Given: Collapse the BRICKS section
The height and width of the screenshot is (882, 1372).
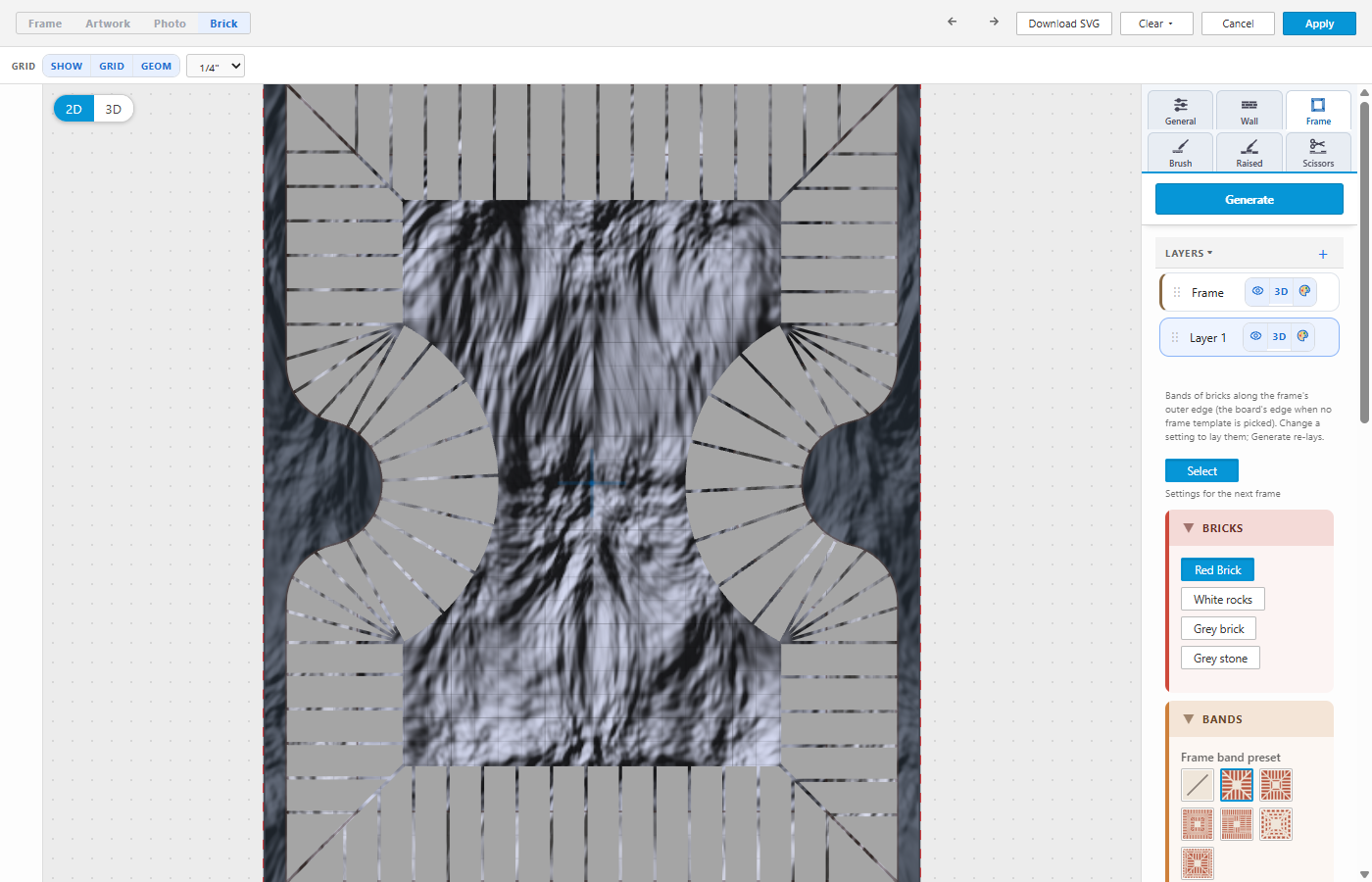Looking at the screenshot, I should click(1249, 528).
